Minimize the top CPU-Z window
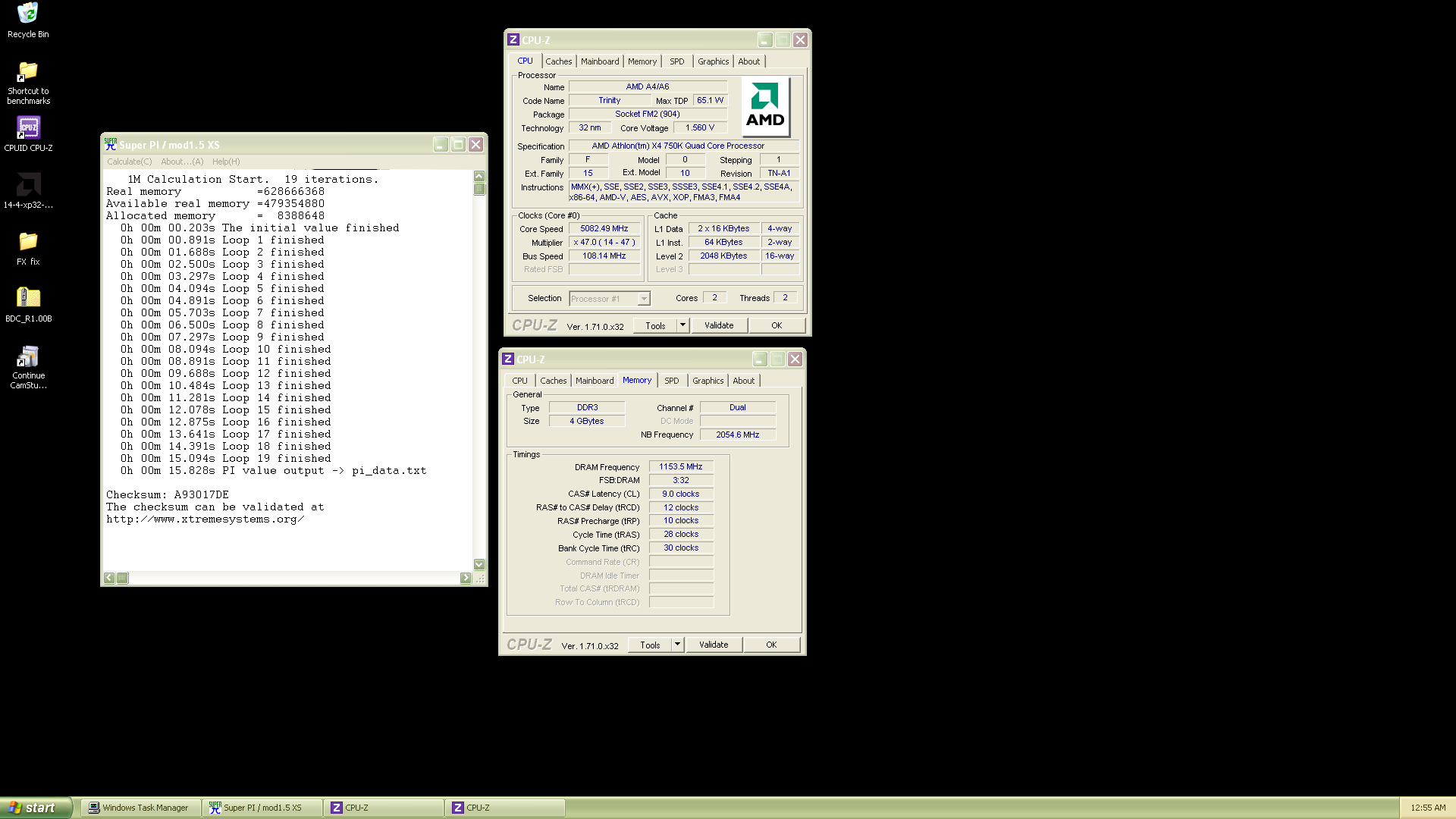The width and height of the screenshot is (1456, 819). pos(765,40)
